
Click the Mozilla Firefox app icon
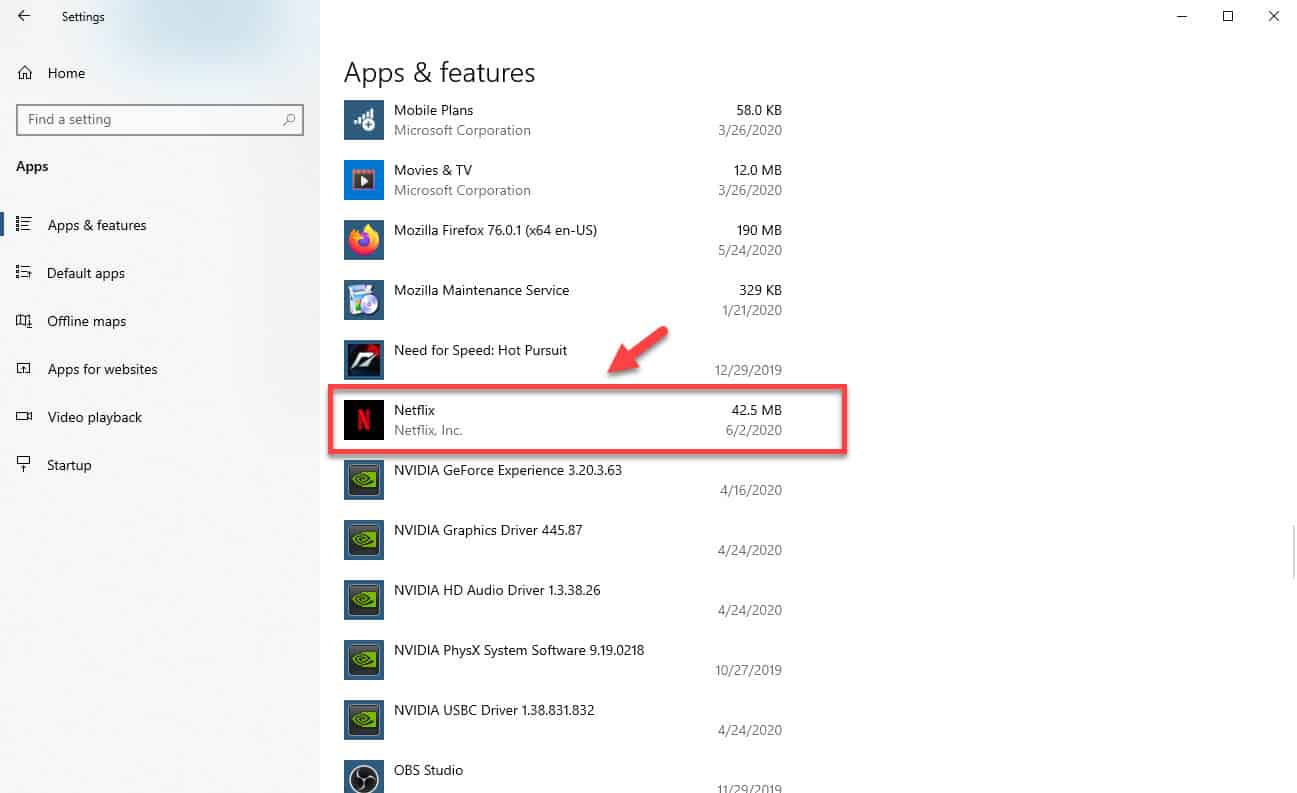click(364, 240)
